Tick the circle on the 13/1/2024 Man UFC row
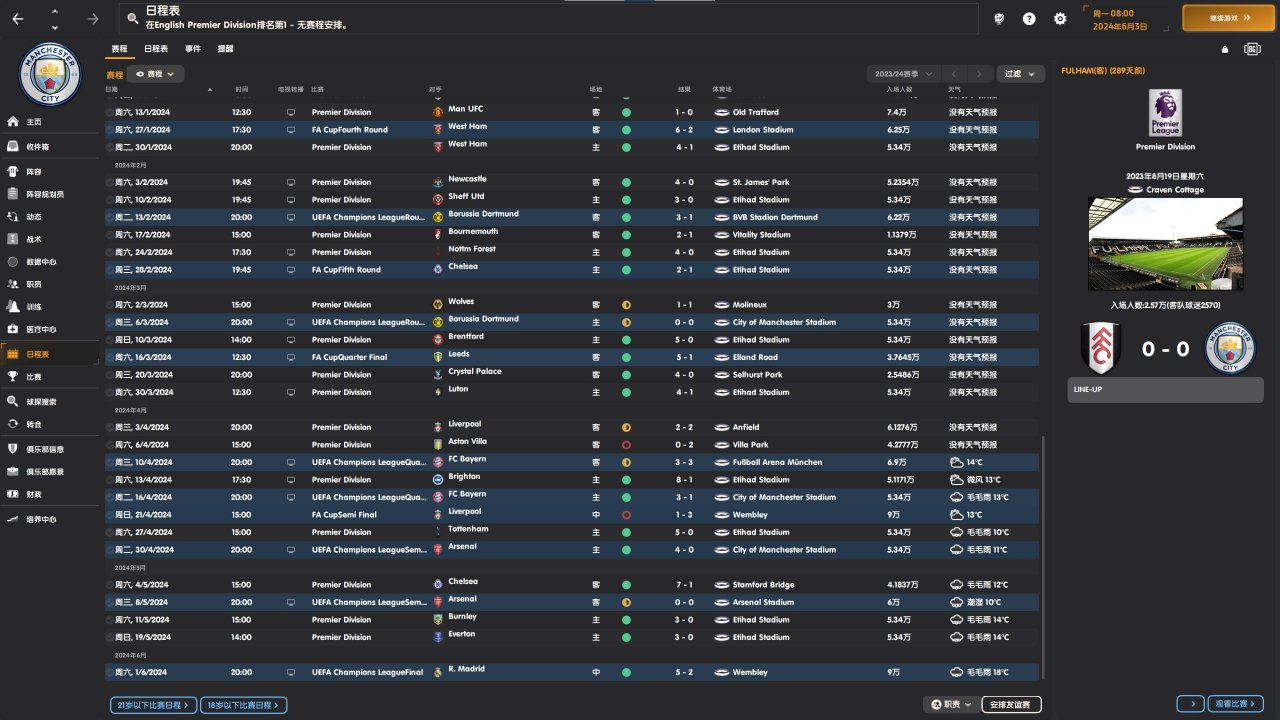The width and height of the screenshot is (1280, 720). [x=110, y=112]
